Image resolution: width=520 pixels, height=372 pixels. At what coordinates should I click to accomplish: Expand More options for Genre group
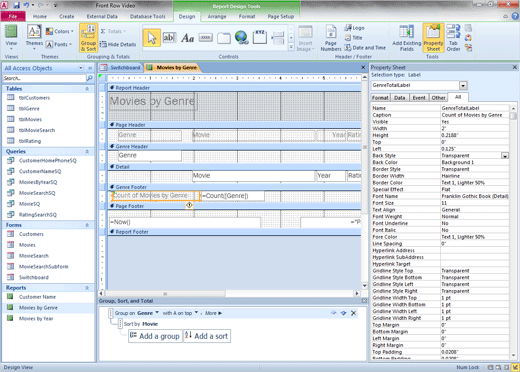(x=213, y=313)
